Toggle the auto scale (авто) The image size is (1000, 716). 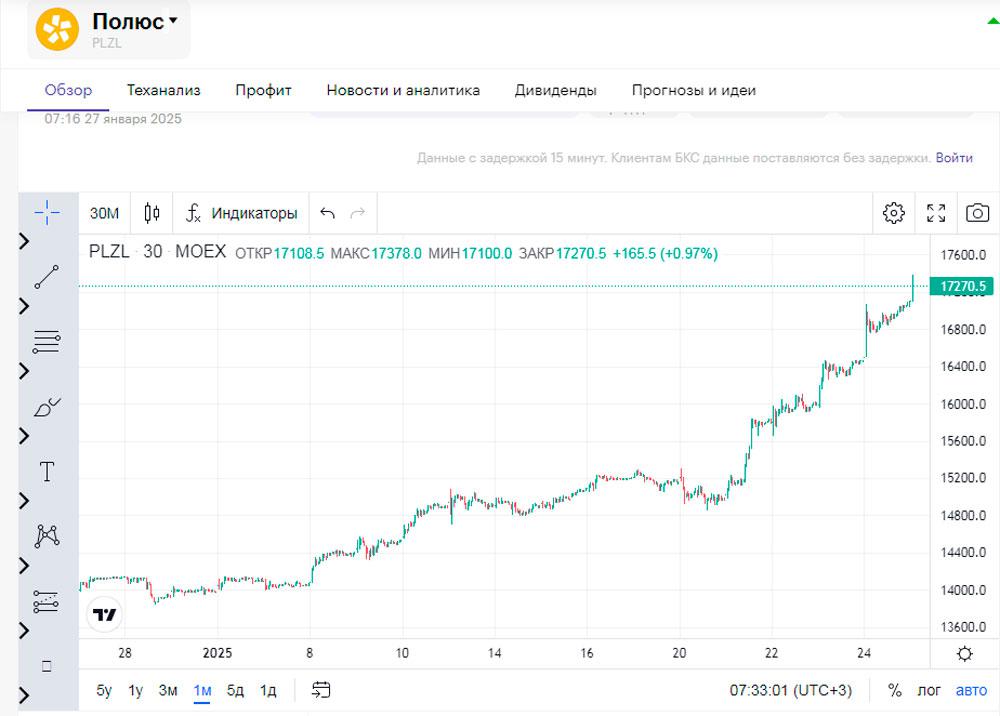971,690
